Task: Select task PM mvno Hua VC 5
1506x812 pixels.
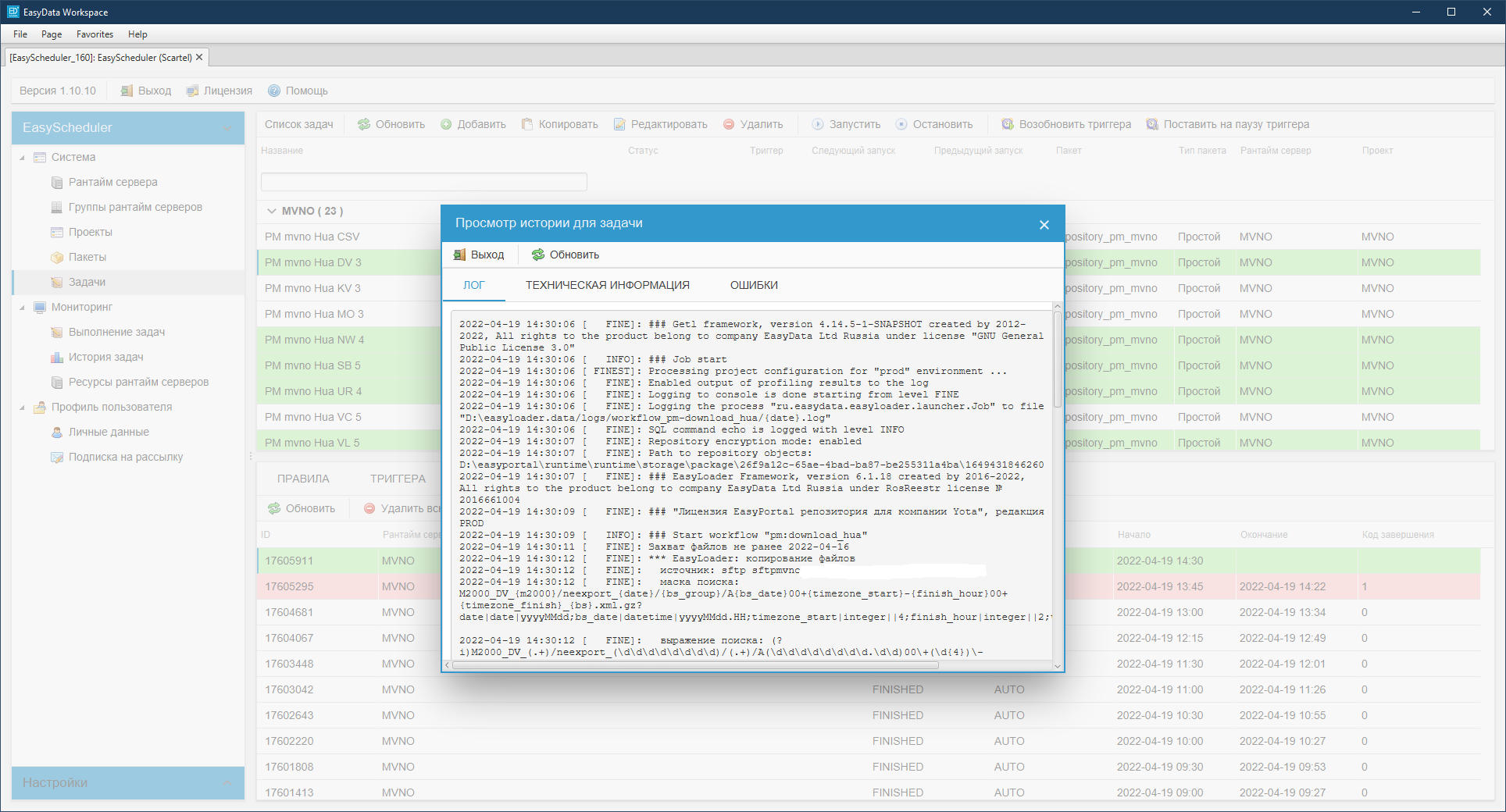Action: (x=313, y=417)
